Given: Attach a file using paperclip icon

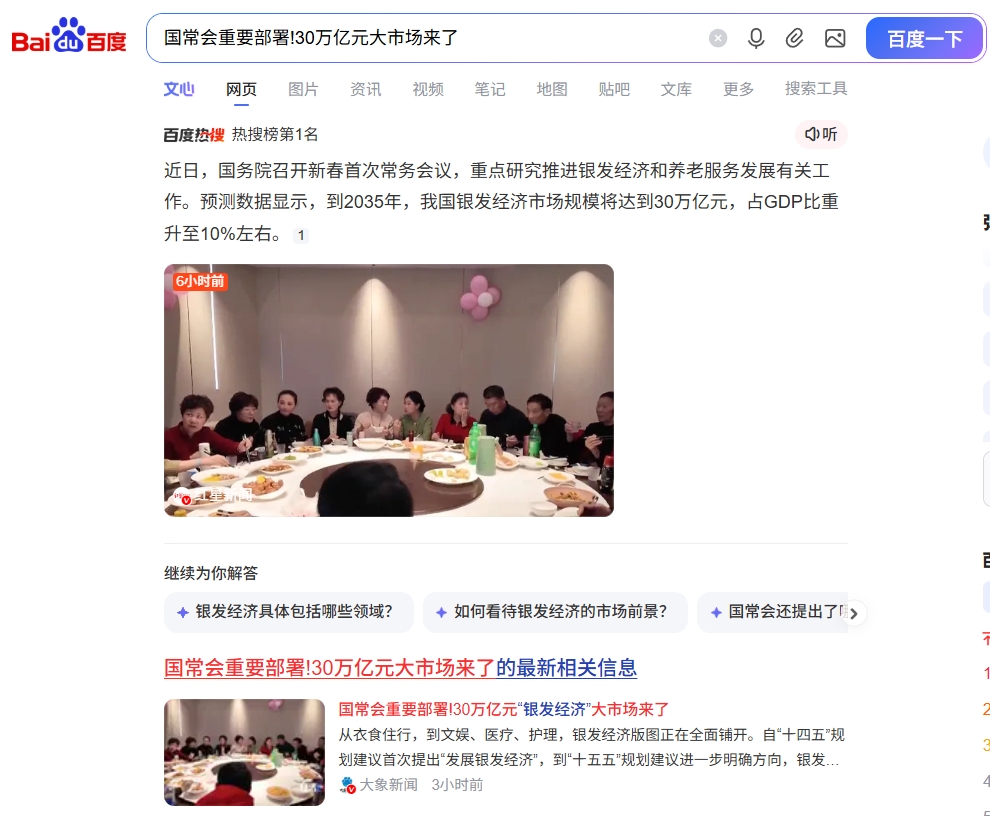Looking at the screenshot, I should point(794,39).
